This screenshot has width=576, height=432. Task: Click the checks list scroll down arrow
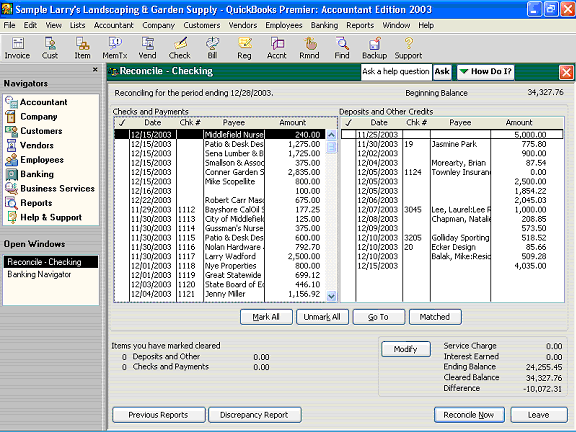coord(331,296)
